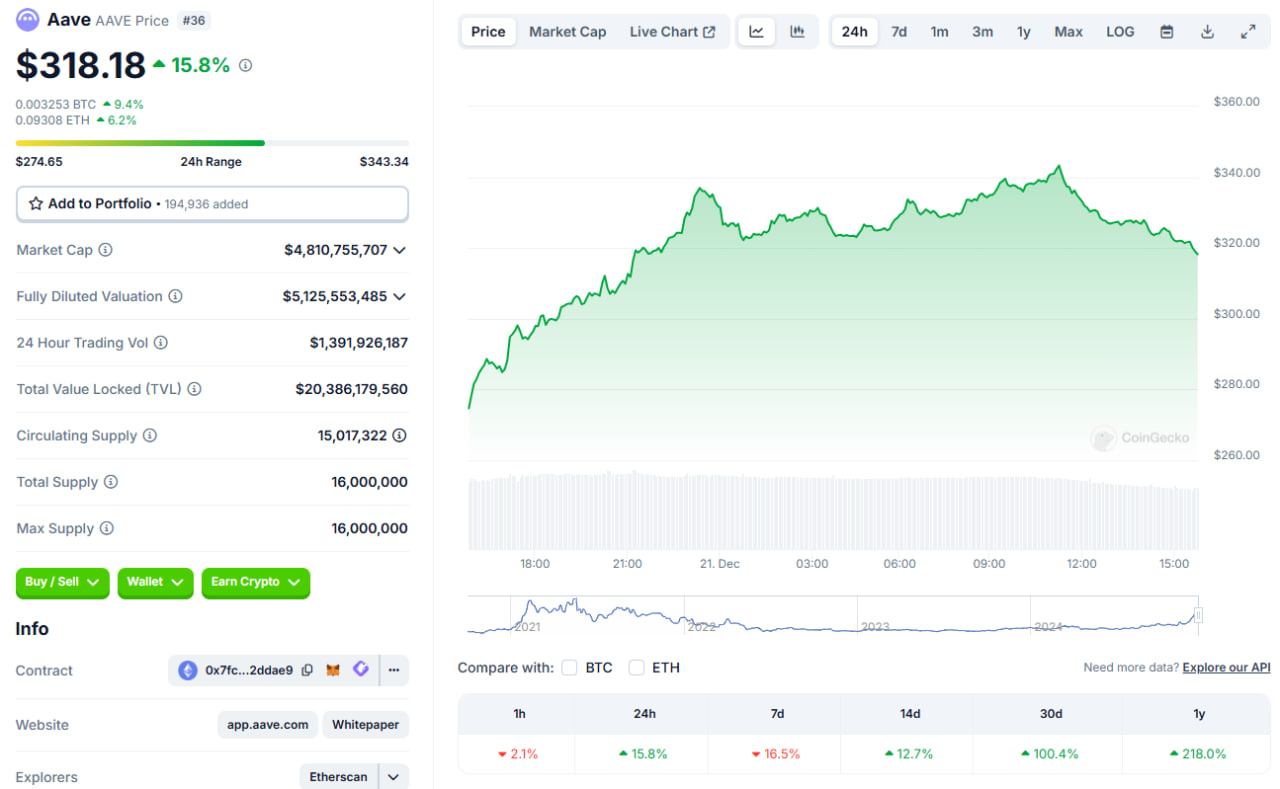Click info icon next to 15.8% price change
The height and width of the screenshot is (789, 1280).
pos(246,65)
